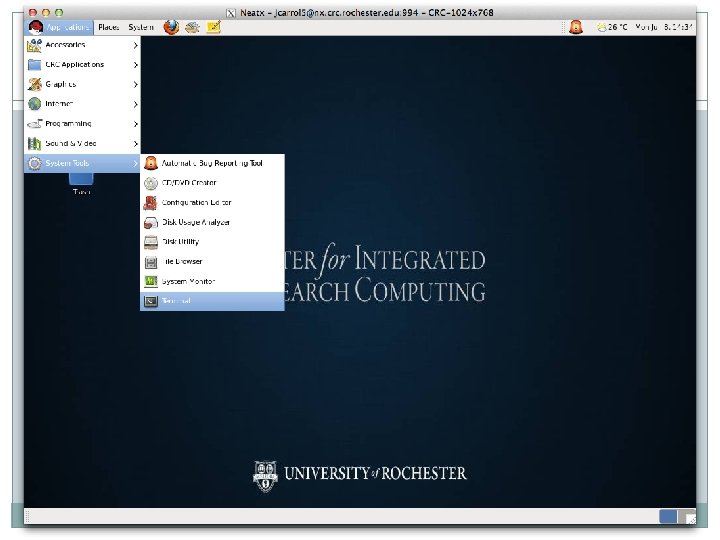Click the mail client icon in panel

pos(192,27)
